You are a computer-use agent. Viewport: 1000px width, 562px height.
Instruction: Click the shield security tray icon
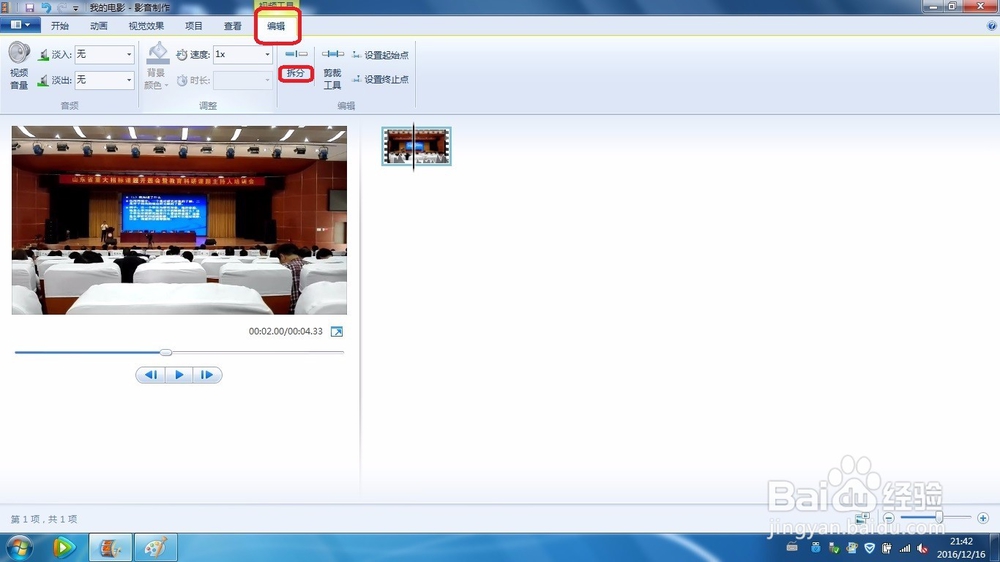[869, 548]
